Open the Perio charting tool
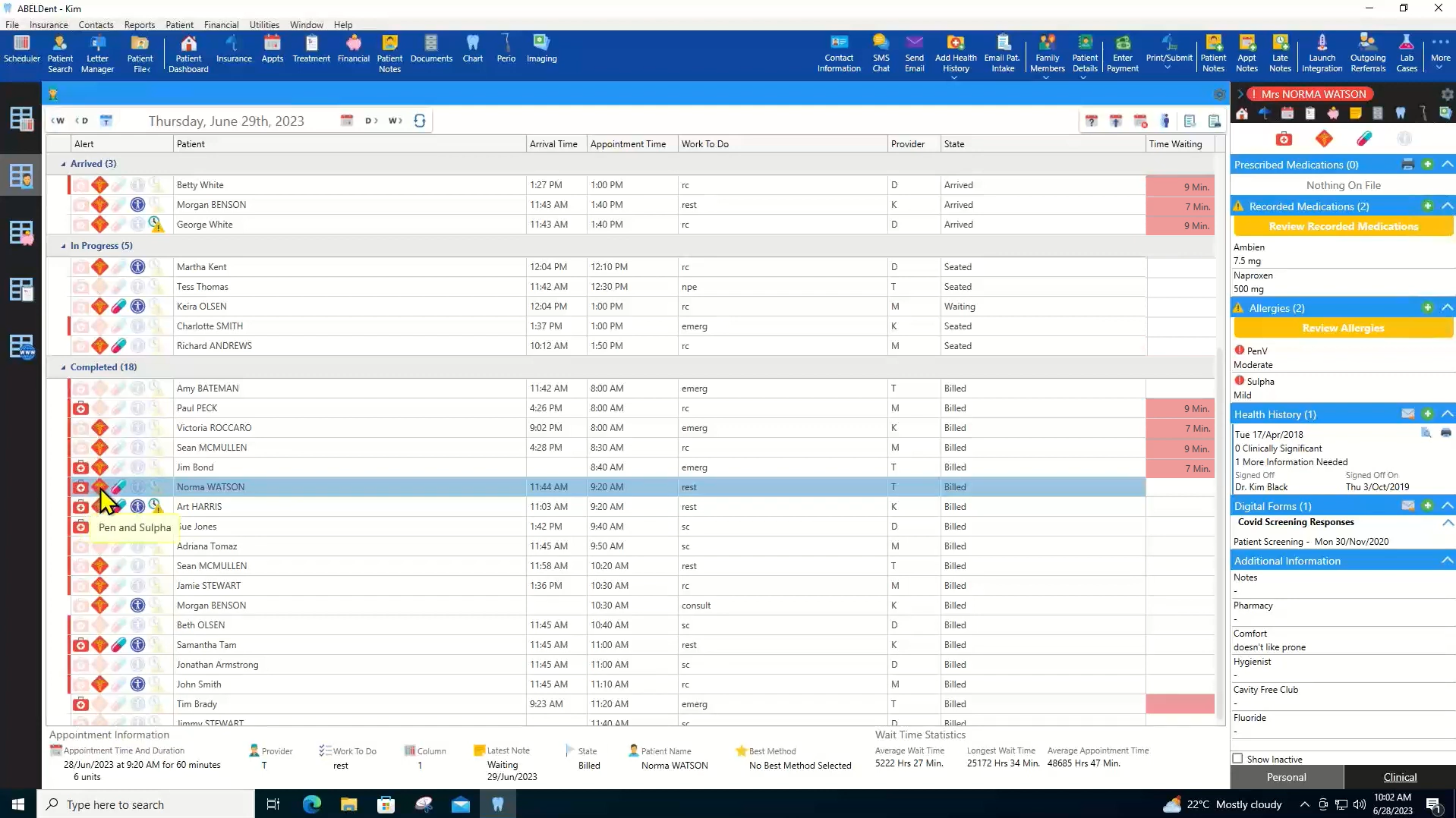 tap(506, 50)
